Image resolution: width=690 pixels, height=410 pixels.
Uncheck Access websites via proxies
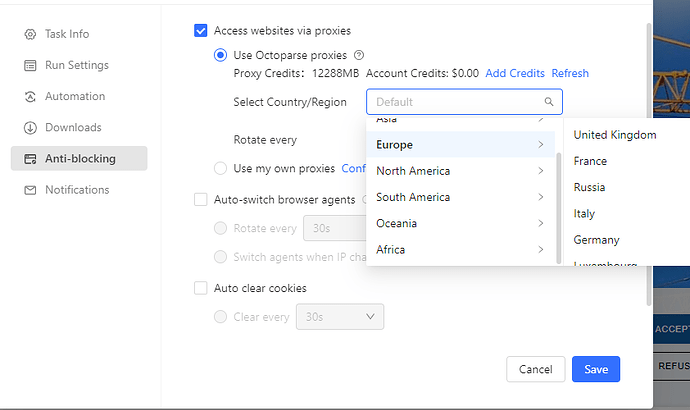click(x=201, y=31)
